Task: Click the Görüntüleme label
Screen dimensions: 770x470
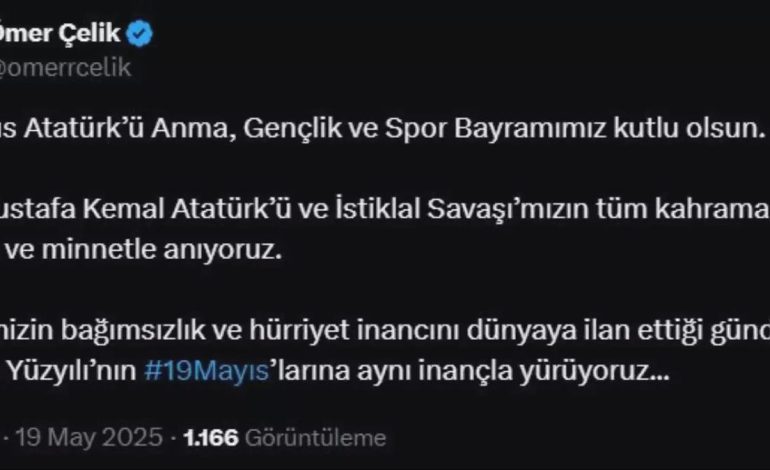Action: 315,438
